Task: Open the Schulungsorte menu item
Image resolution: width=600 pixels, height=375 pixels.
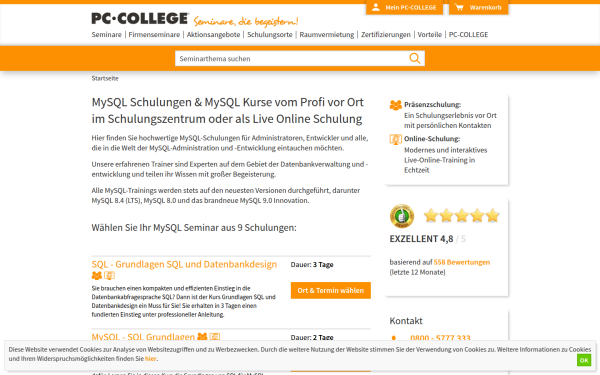Action: [x=270, y=34]
